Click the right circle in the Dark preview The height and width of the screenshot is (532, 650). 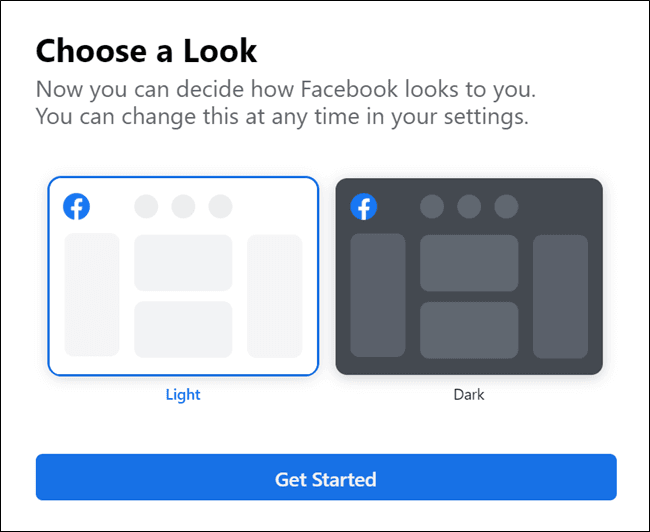[506, 207]
